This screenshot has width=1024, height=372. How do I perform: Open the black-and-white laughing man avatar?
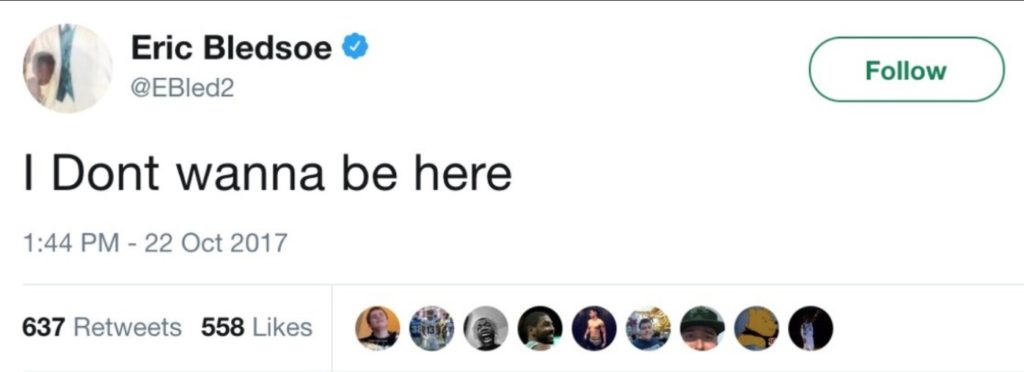point(486,328)
